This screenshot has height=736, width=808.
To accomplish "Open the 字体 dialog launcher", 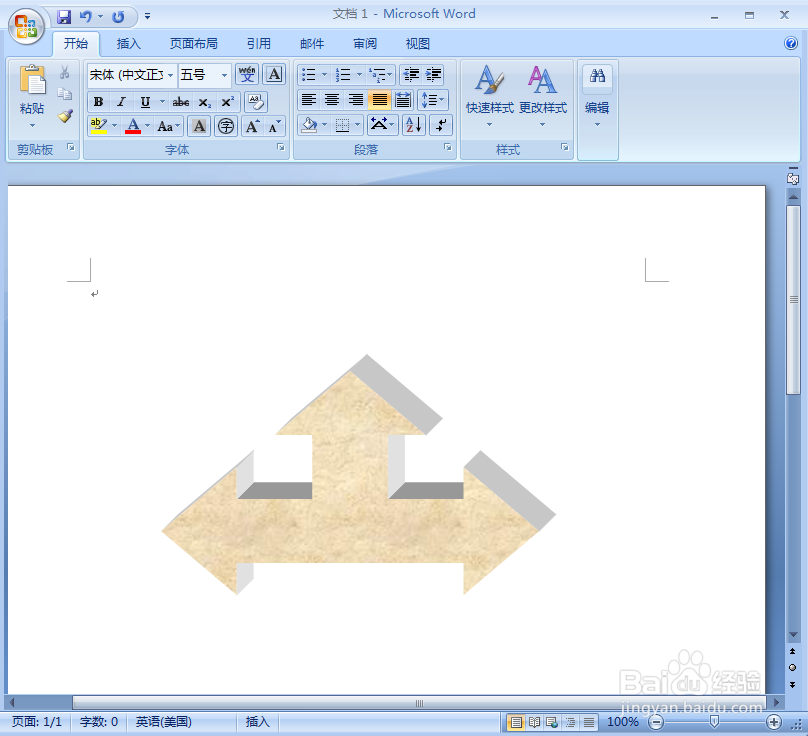I will coord(280,147).
